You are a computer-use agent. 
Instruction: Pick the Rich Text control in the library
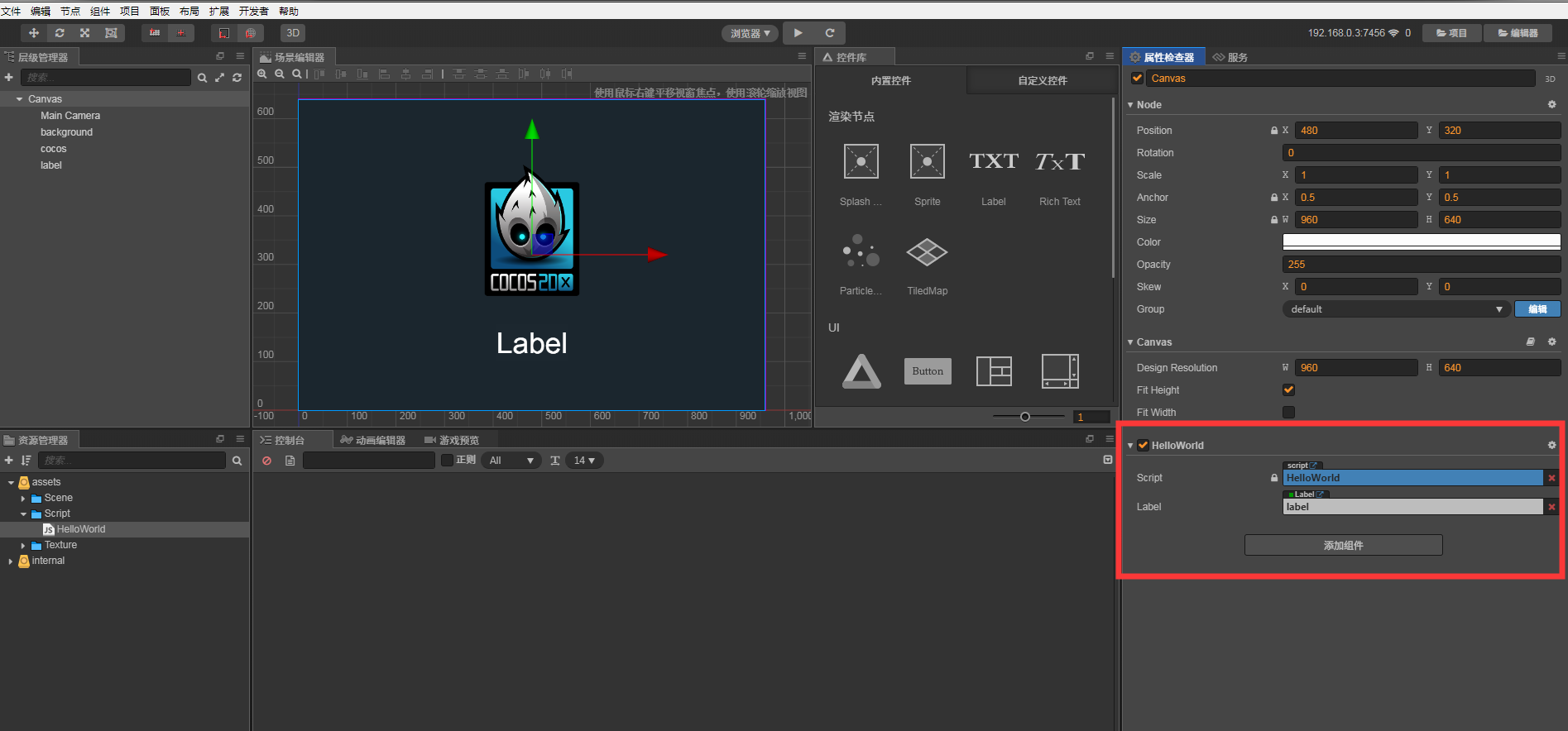pyautogui.click(x=1060, y=161)
